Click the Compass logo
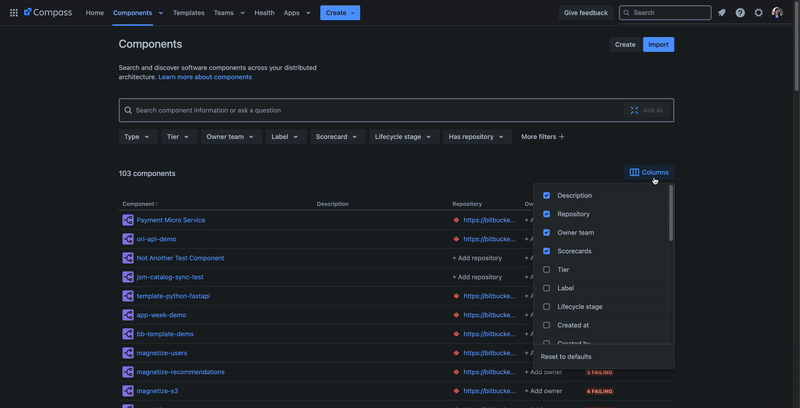Image resolution: width=800 pixels, height=408 pixels. [48, 12]
